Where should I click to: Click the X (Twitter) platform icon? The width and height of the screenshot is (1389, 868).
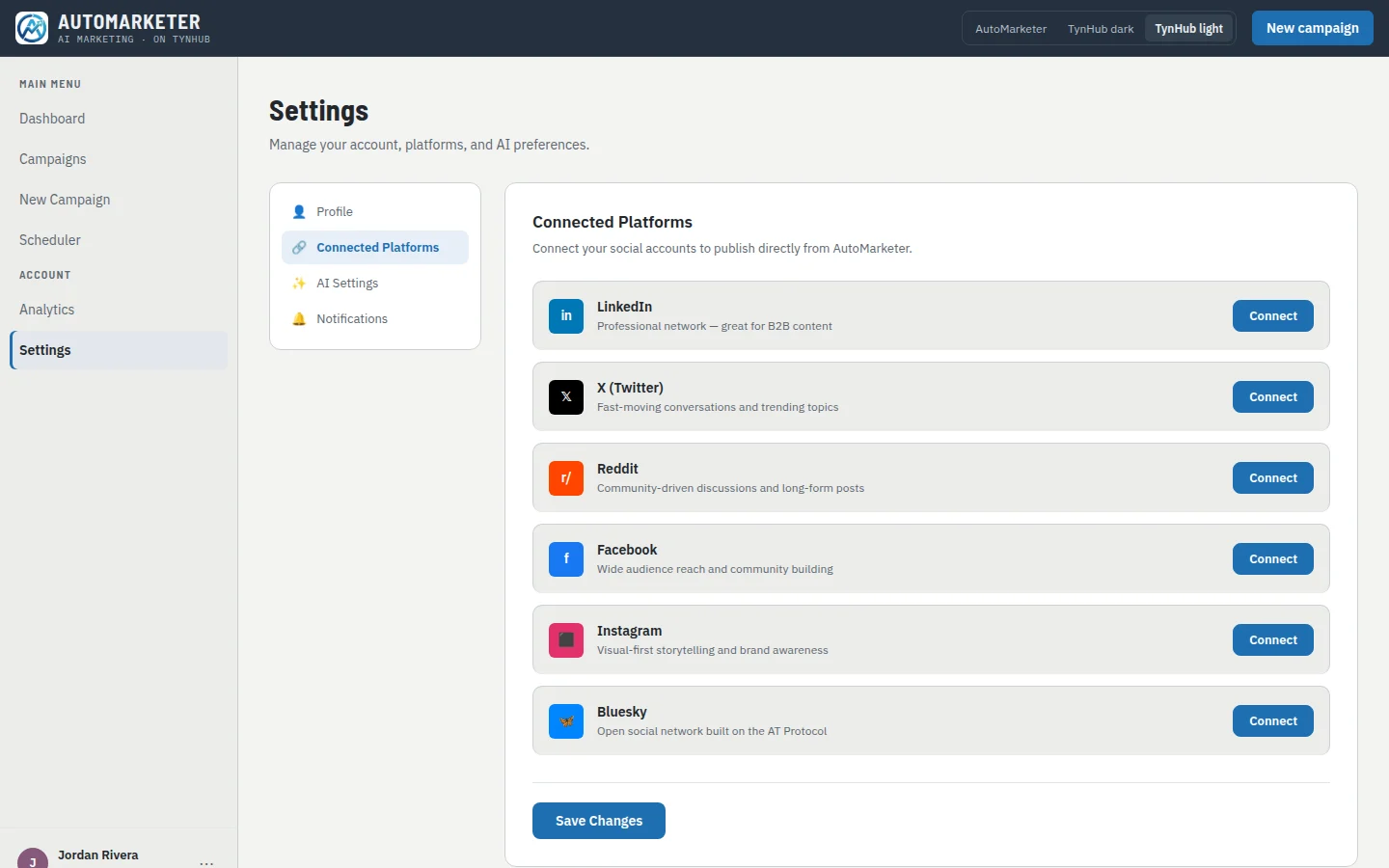[566, 396]
